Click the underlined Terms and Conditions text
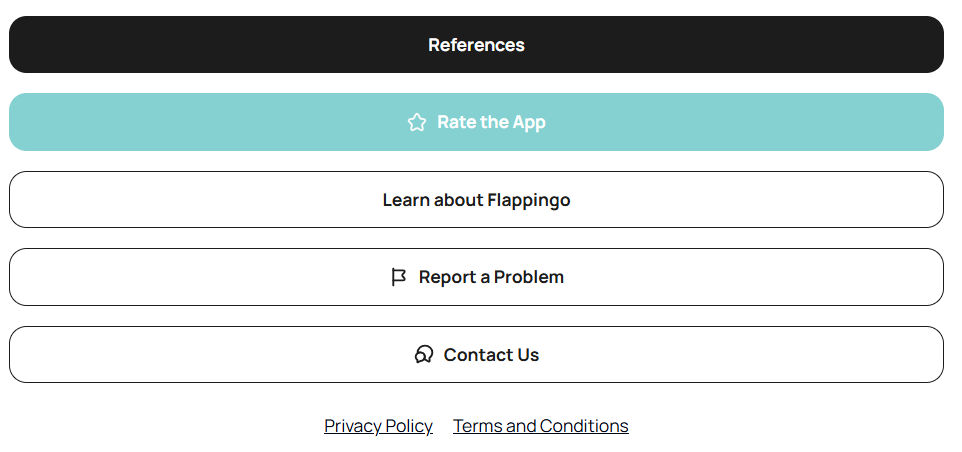The image size is (962, 452). click(540, 426)
